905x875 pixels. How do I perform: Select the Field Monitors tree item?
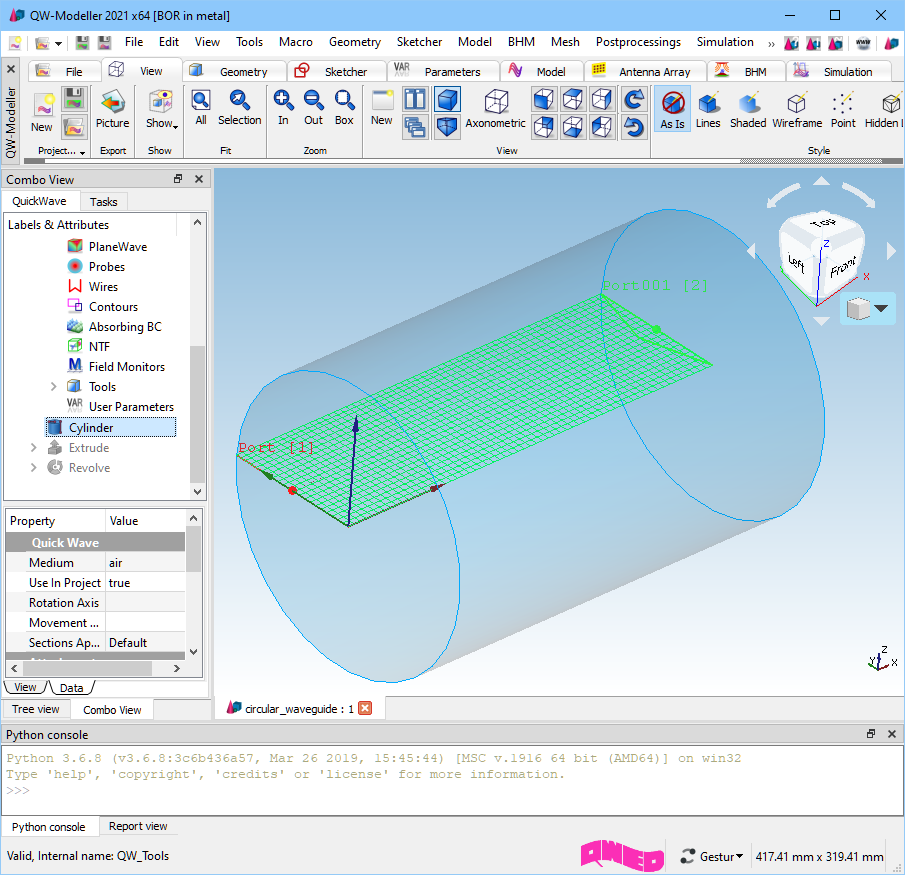tap(116, 367)
